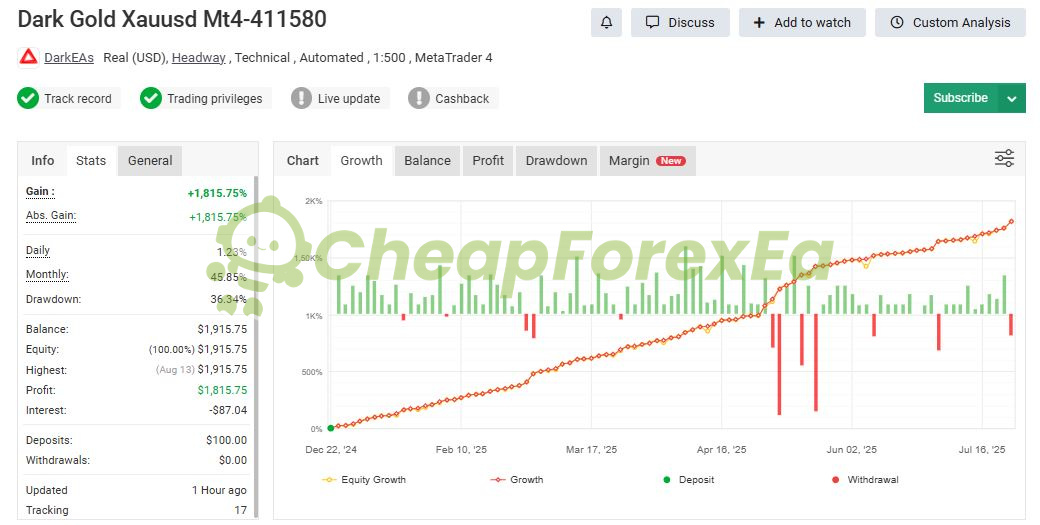Click the Monthly label

[x=47, y=274]
